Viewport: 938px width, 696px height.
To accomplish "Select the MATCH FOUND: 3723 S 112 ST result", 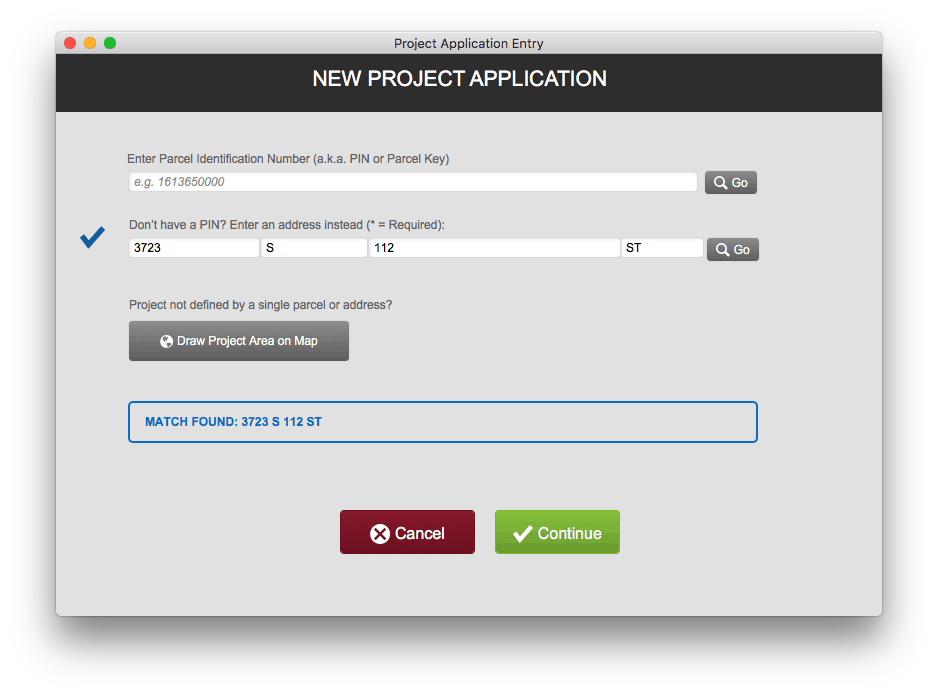I will click(x=443, y=422).
